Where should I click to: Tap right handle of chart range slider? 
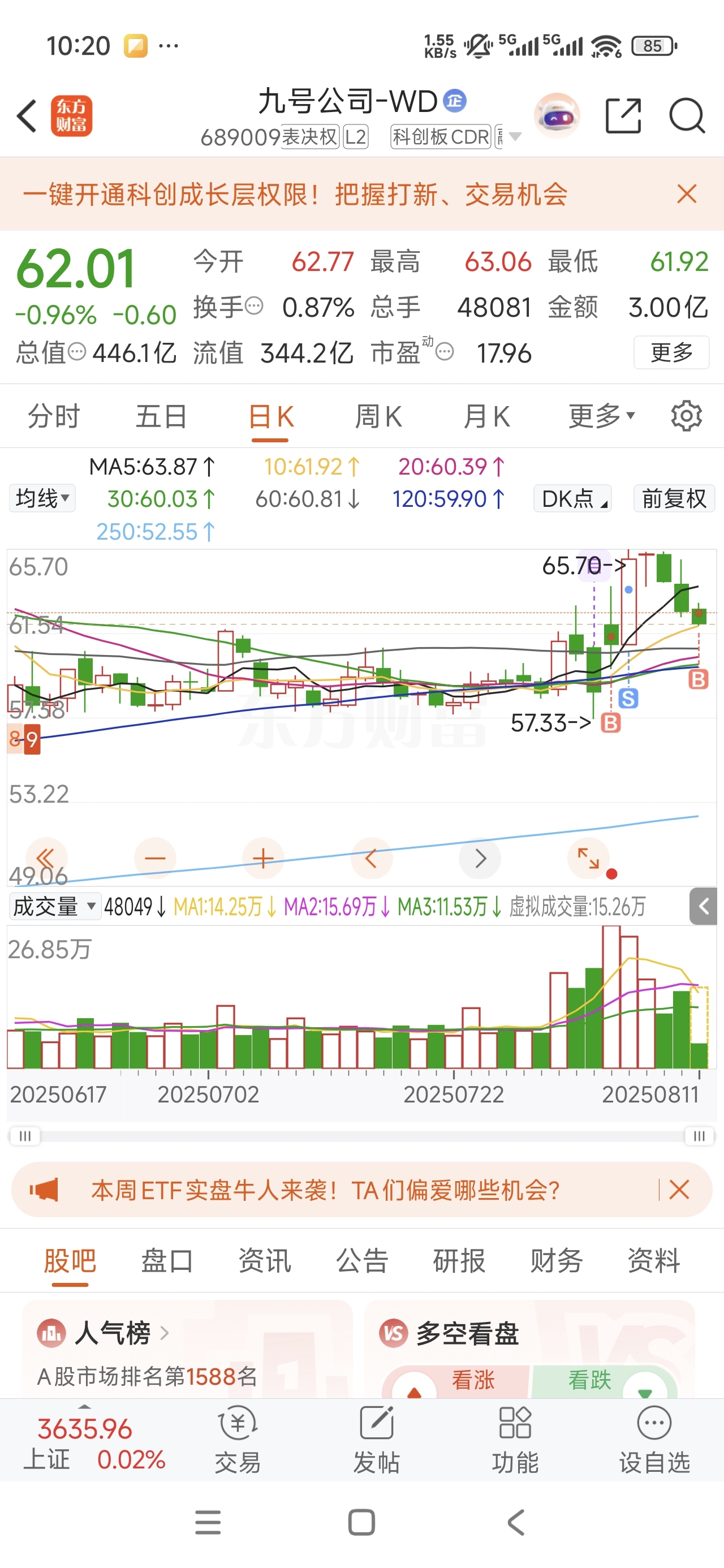(x=699, y=1136)
